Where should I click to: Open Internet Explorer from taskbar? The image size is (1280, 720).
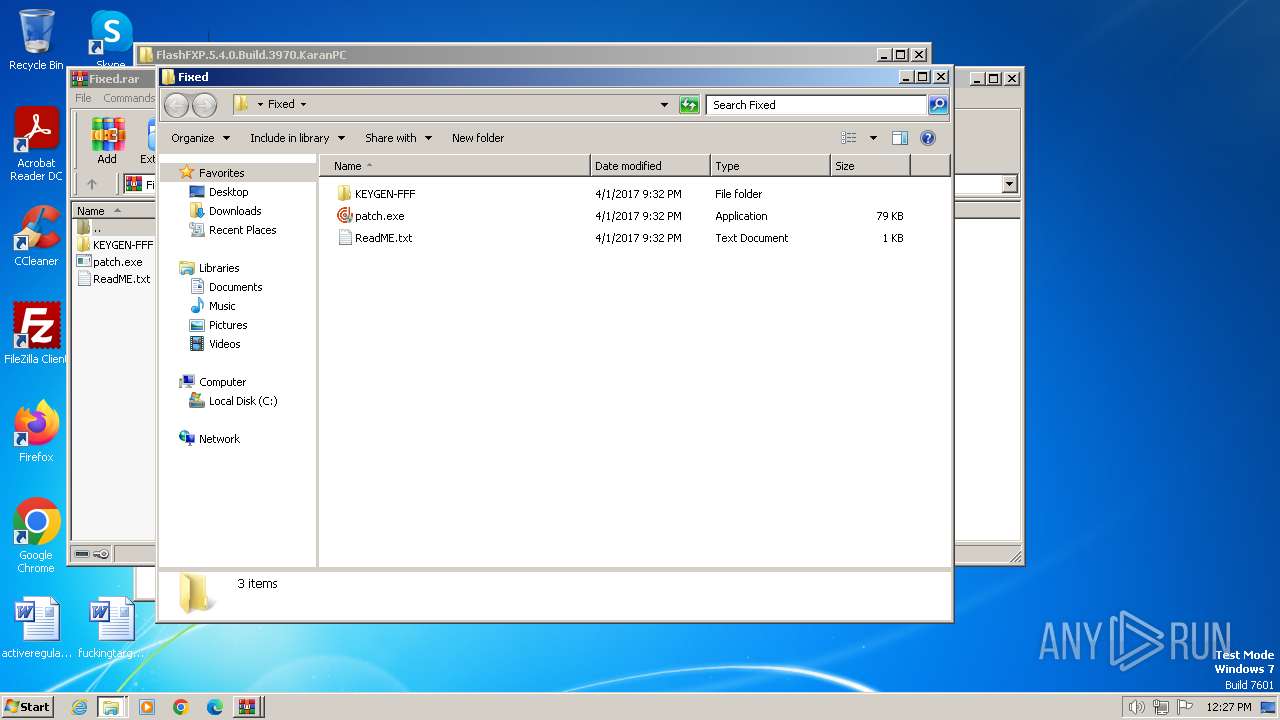click(x=79, y=707)
